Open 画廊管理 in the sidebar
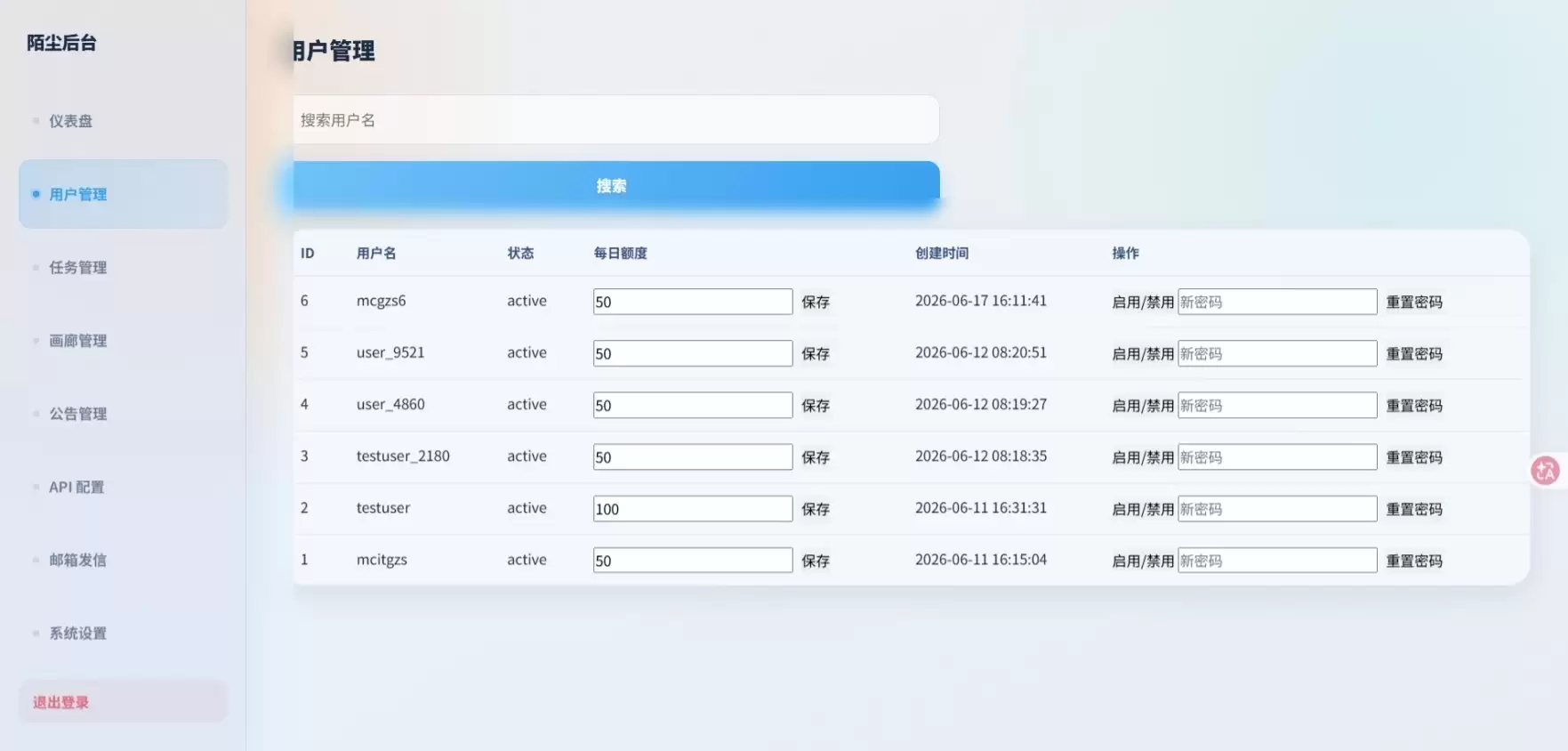The height and width of the screenshot is (751, 1568). [x=123, y=340]
